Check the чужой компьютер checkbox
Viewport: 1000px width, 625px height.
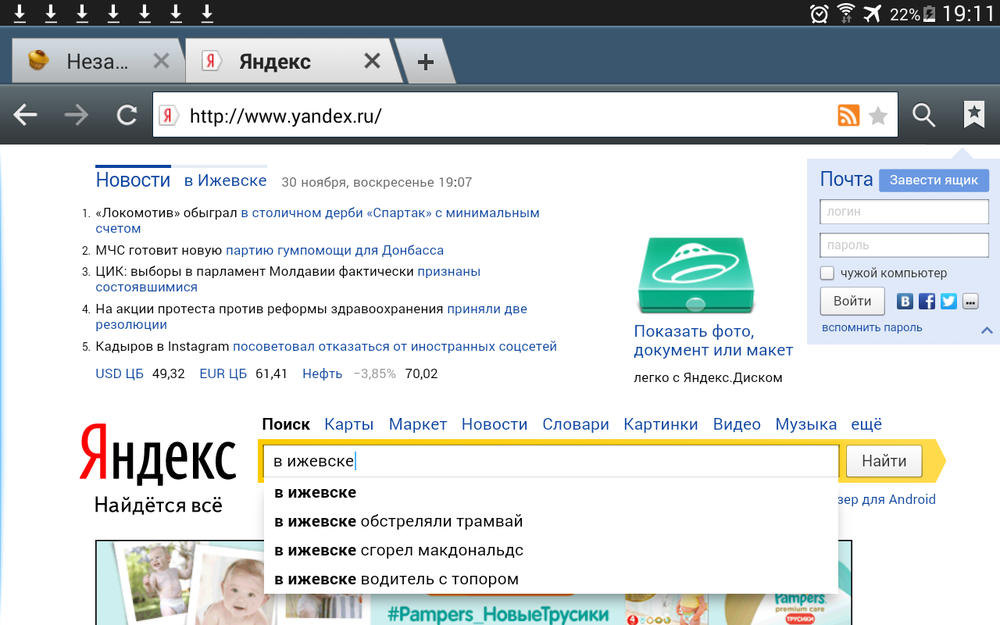[x=827, y=273]
